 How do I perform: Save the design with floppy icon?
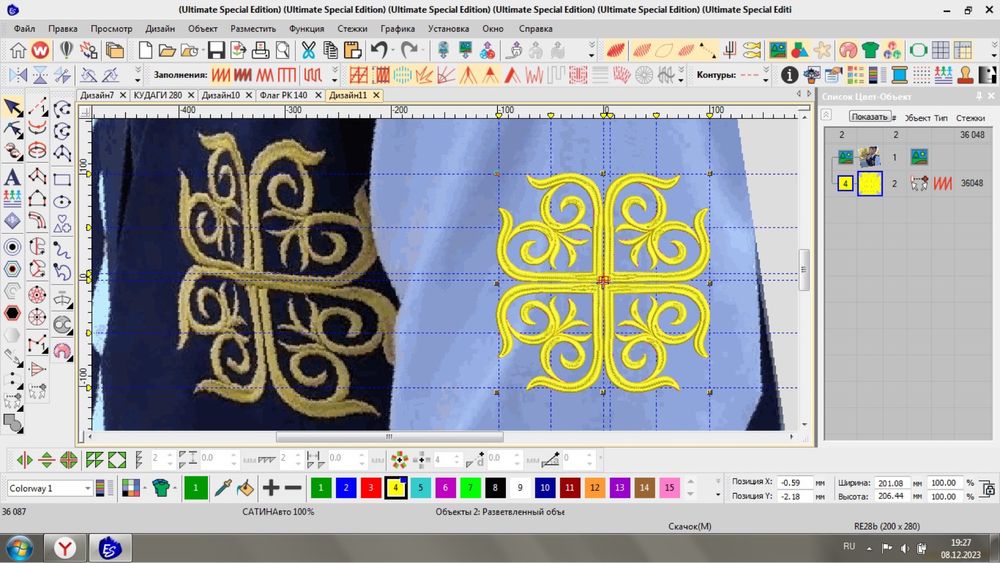pos(216,50)
